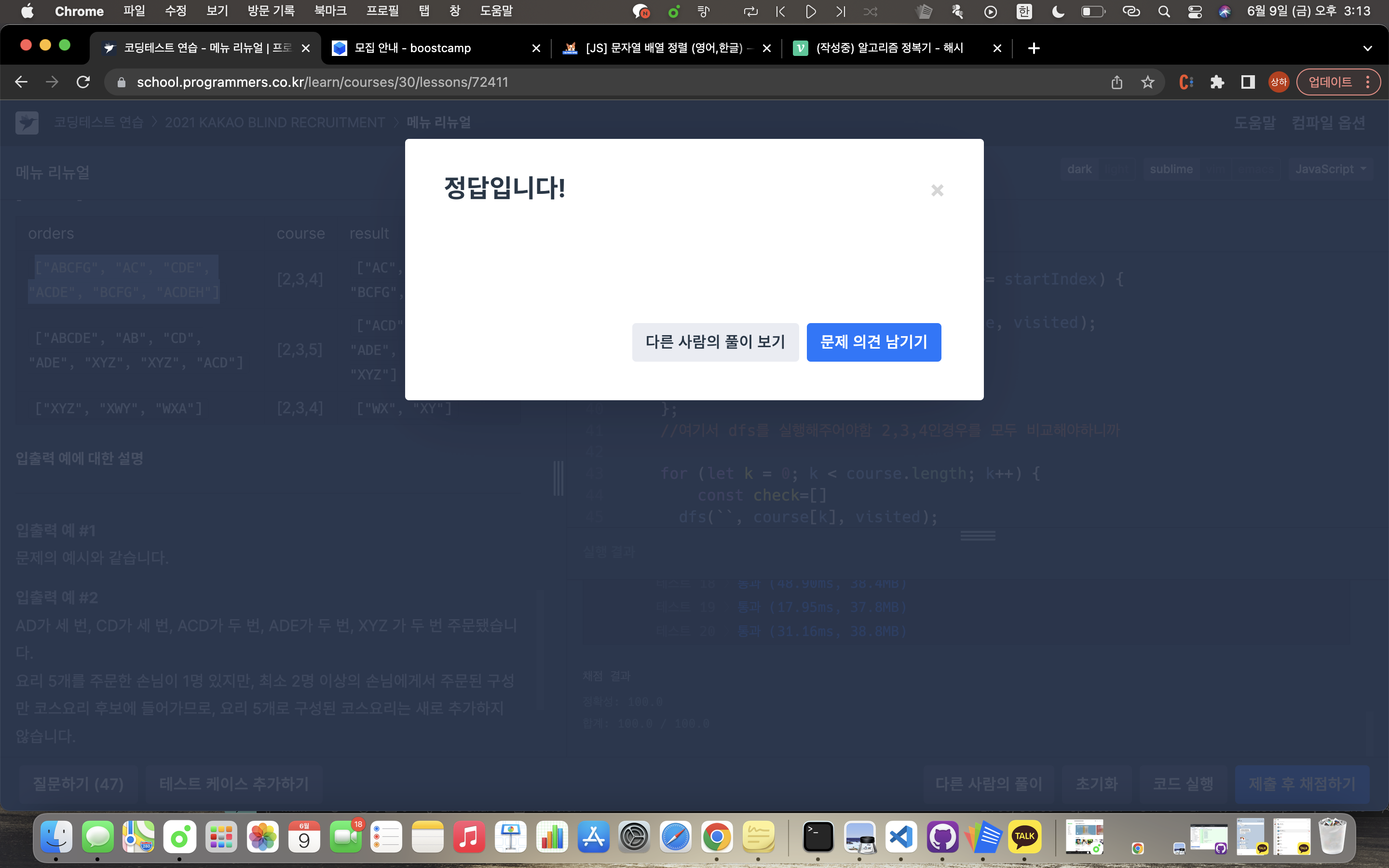Open the JavaScript language dropdown

[x=1330, y=169]
